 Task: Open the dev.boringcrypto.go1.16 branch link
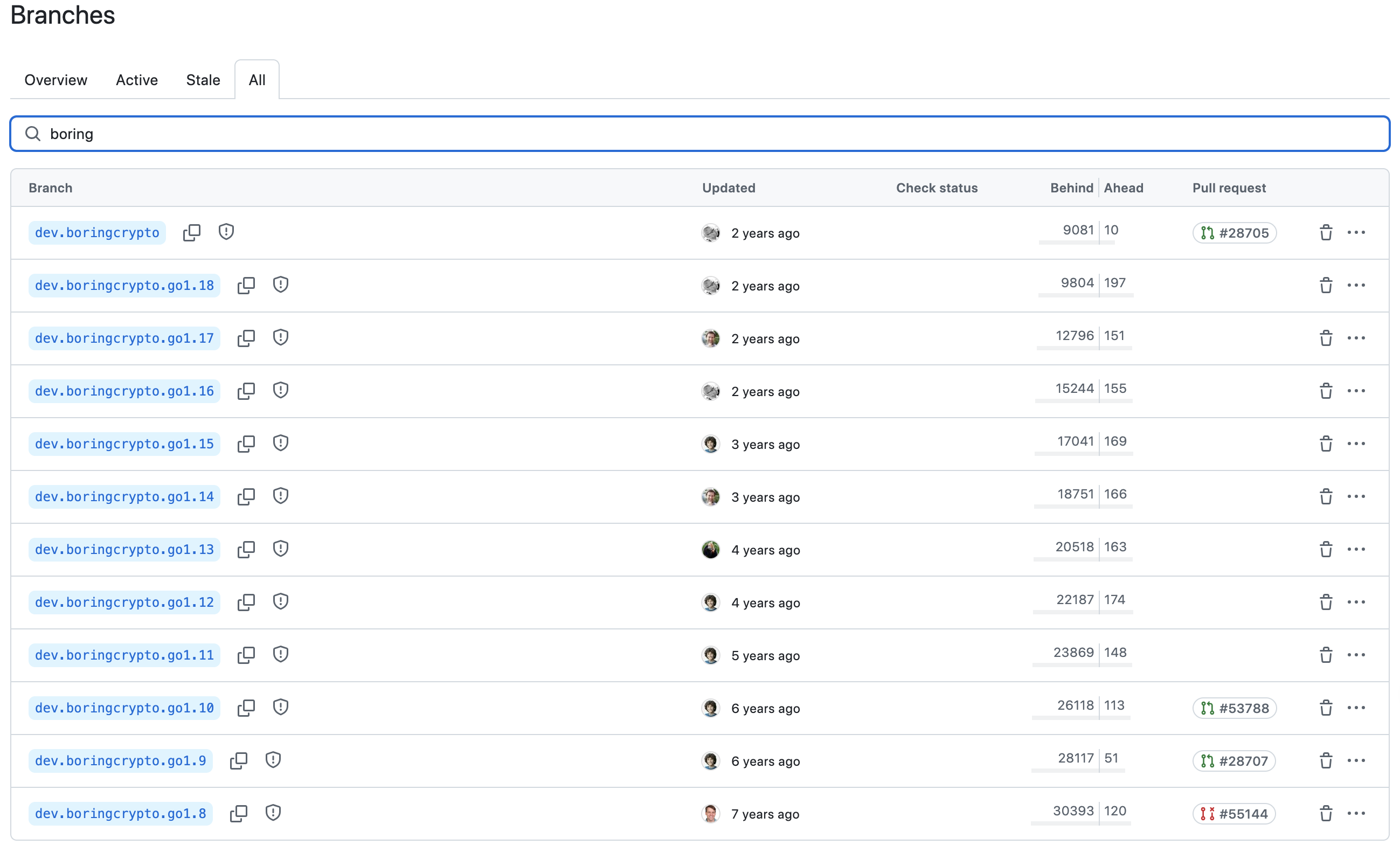(124, 391)
